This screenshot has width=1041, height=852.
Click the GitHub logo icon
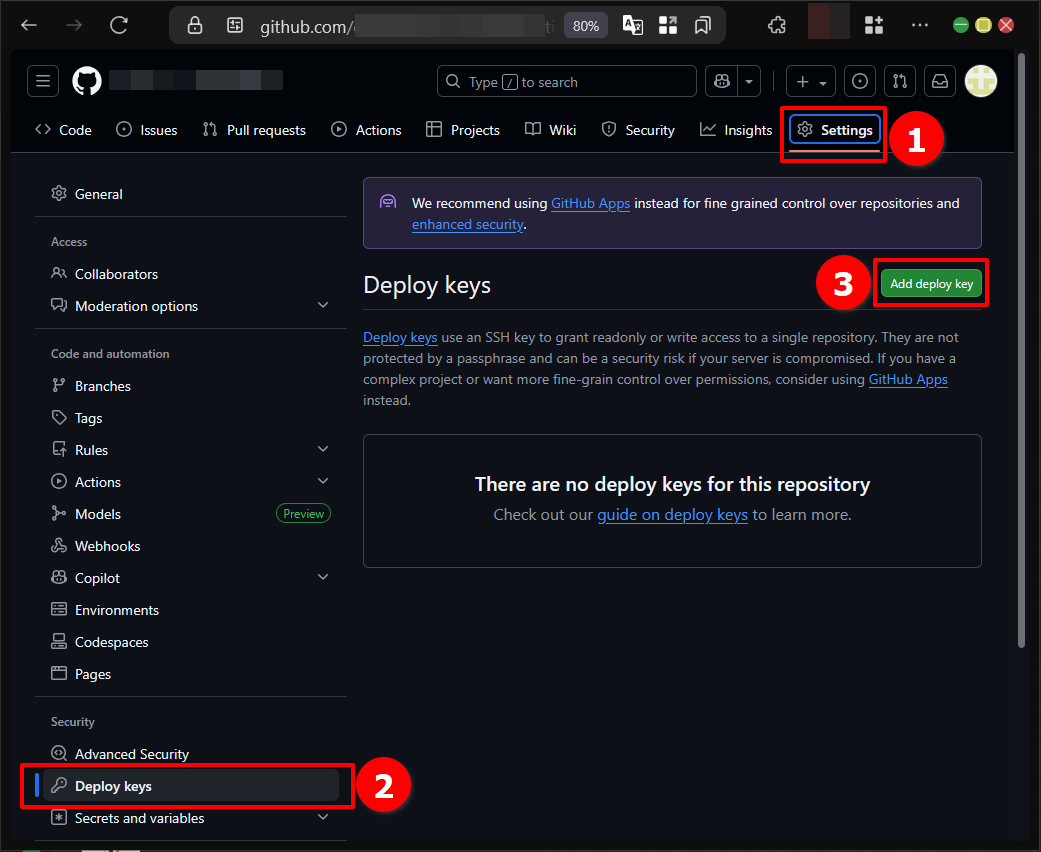[x=87, y=82]
